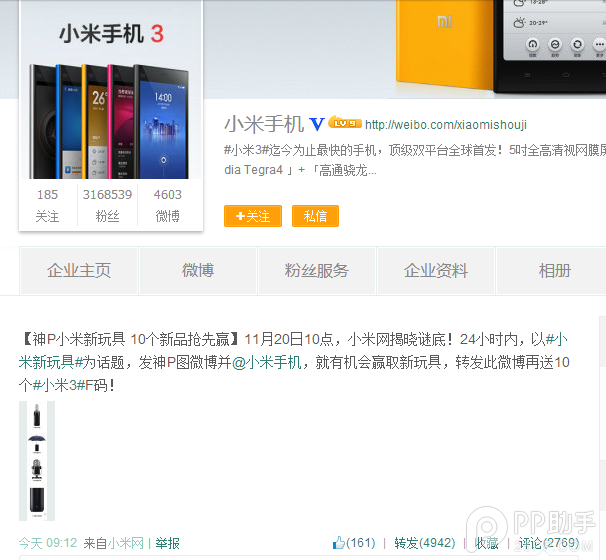Click the 小米手机 profile name heading
This screenshot has height=560, width=606.
tap(264, 124)
